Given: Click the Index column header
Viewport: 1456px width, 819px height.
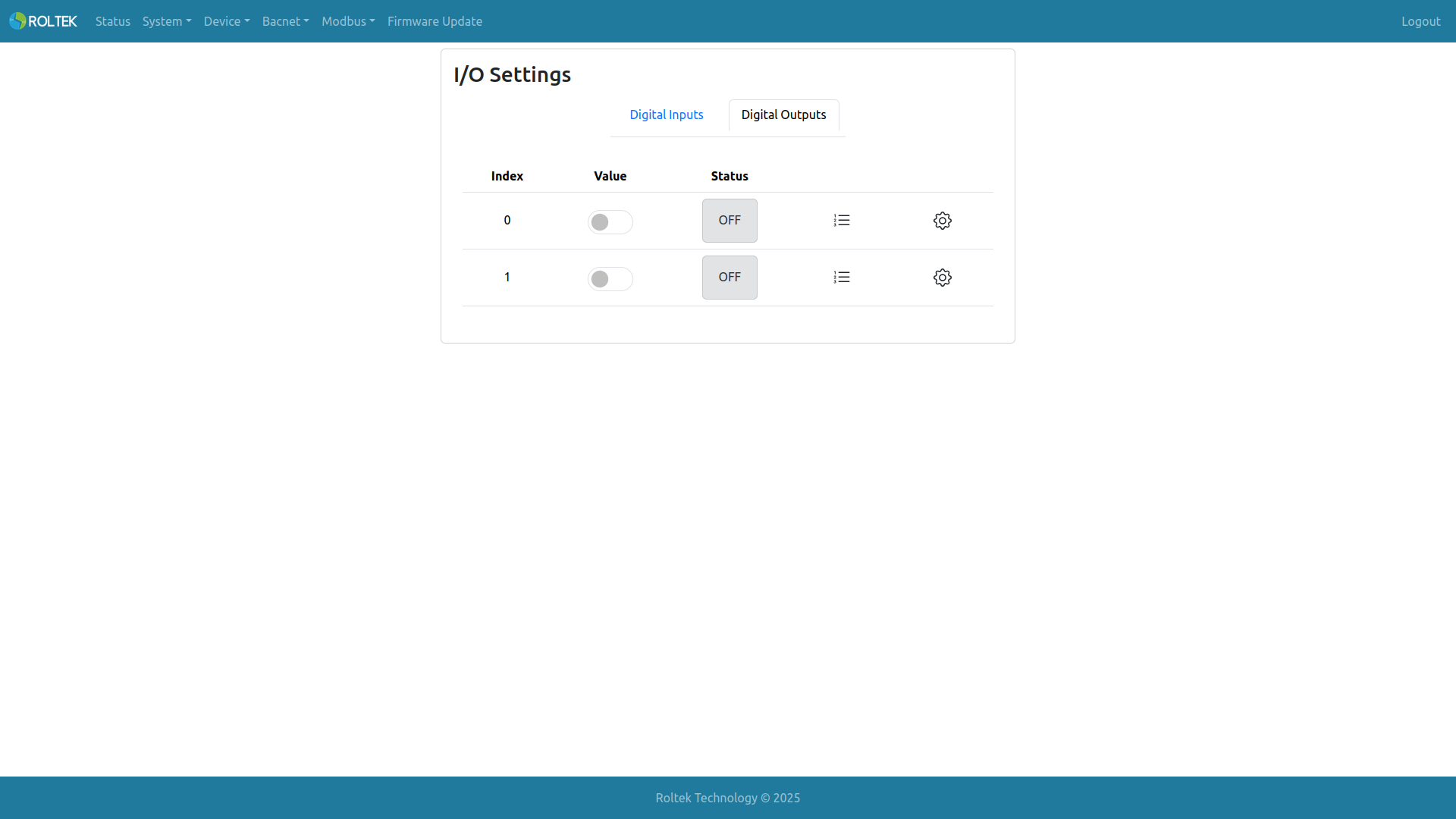Looking at the screenshot, I should click(x=507, y=176).
